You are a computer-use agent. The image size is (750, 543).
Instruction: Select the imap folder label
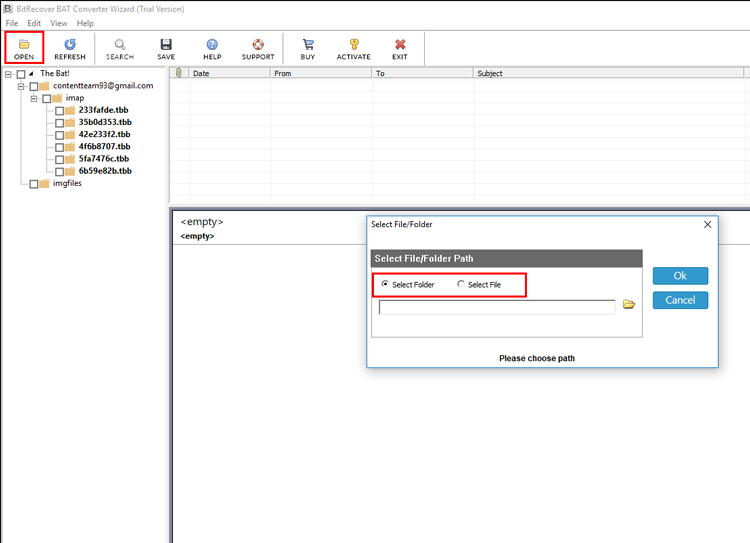click(x=75, y=98)
